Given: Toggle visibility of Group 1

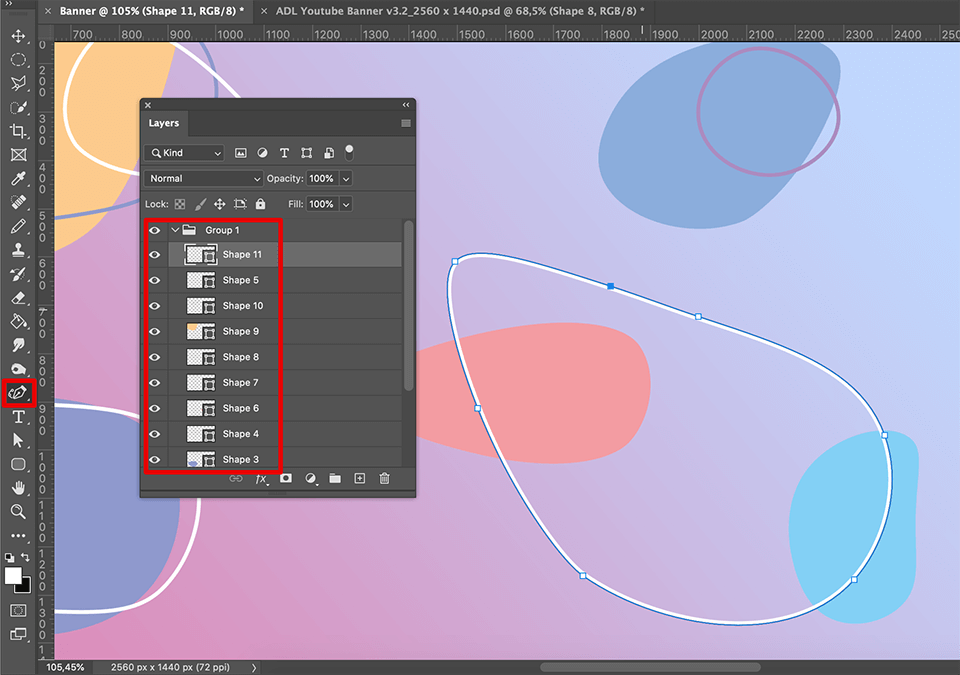Looking at the screenshot, I should [x=154, y=230].
